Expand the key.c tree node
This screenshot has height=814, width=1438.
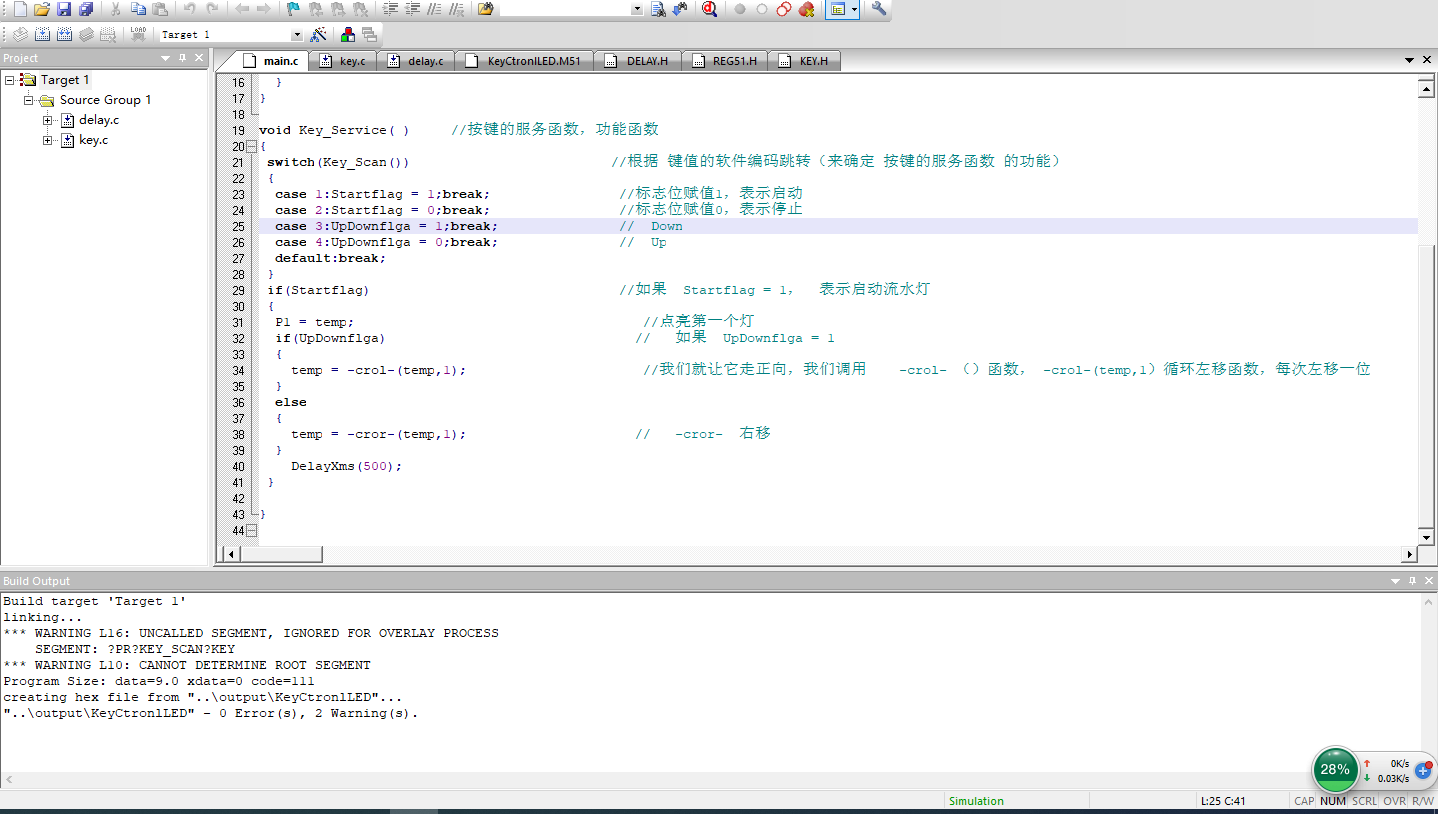point(48,140)
